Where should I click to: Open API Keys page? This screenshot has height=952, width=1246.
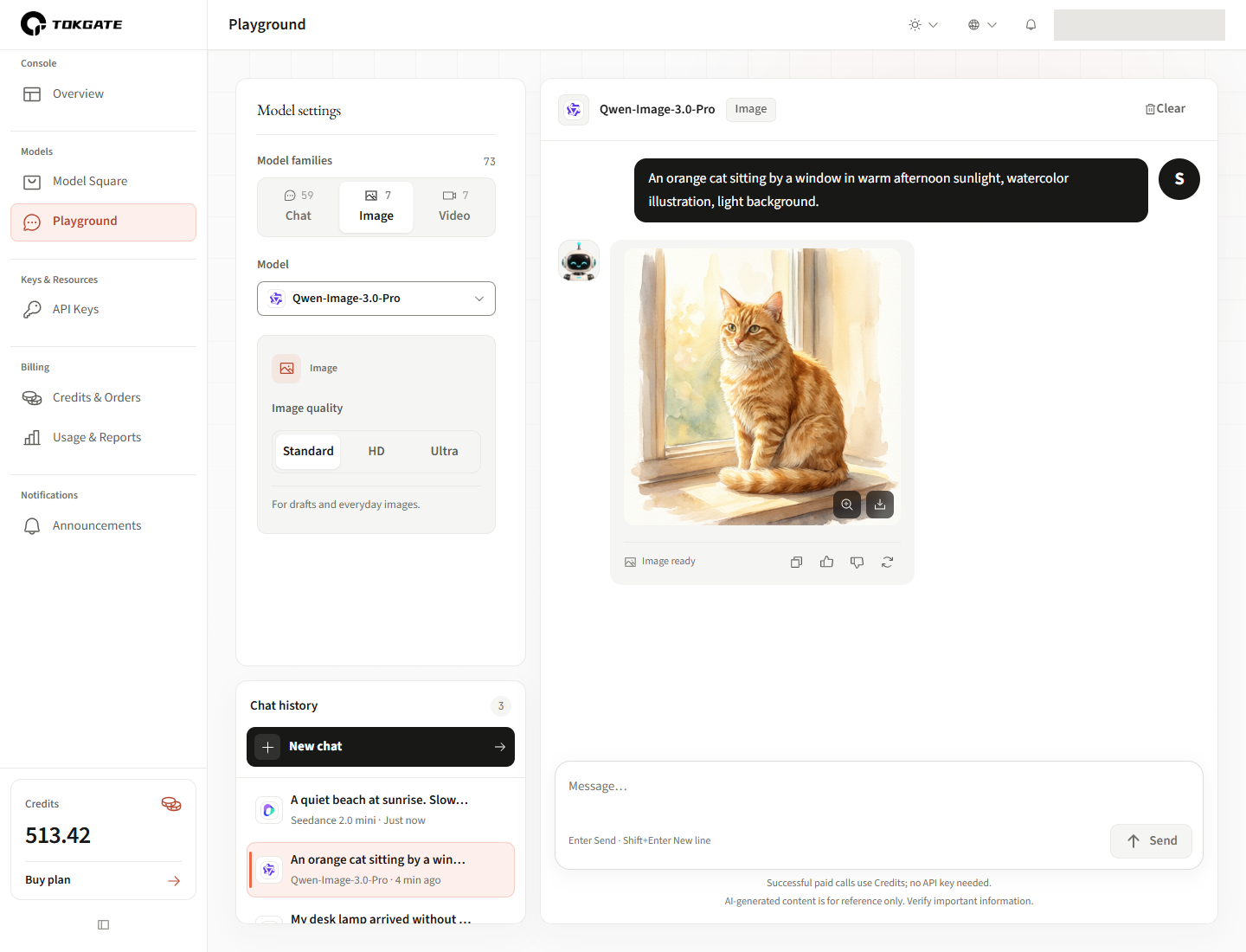tap(103, 309)
